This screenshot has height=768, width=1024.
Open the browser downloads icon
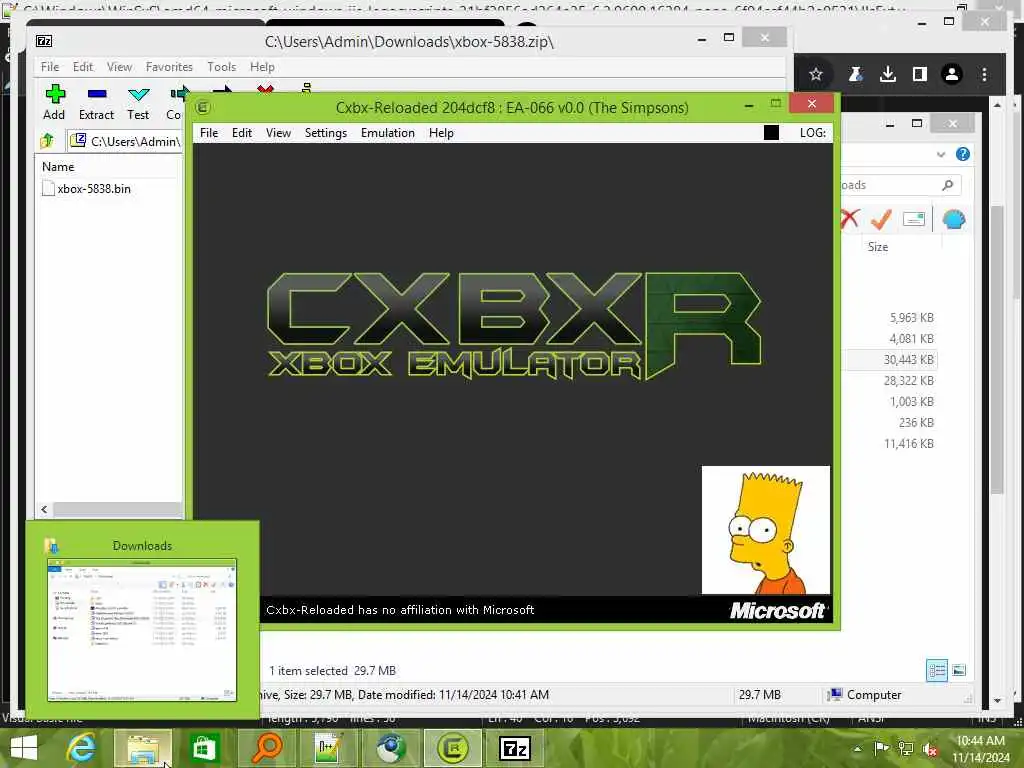pyautogui.click(x=888, y=74)
